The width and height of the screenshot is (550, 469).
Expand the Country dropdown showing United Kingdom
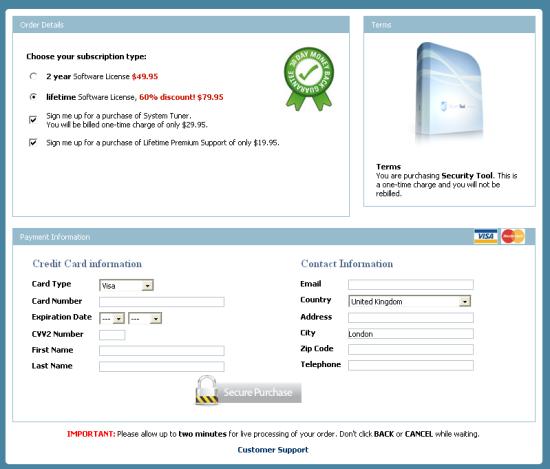410,301
